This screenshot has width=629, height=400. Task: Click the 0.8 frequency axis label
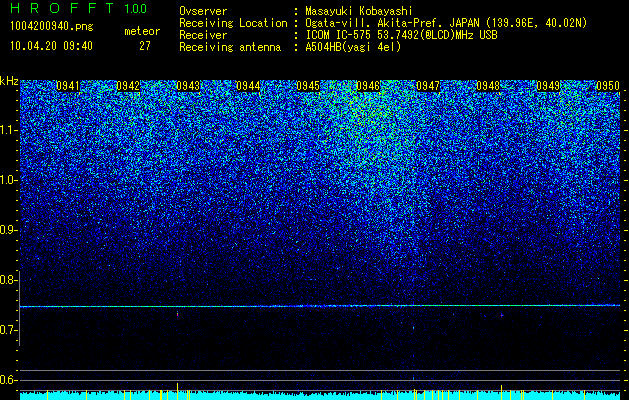pos(8,280)
